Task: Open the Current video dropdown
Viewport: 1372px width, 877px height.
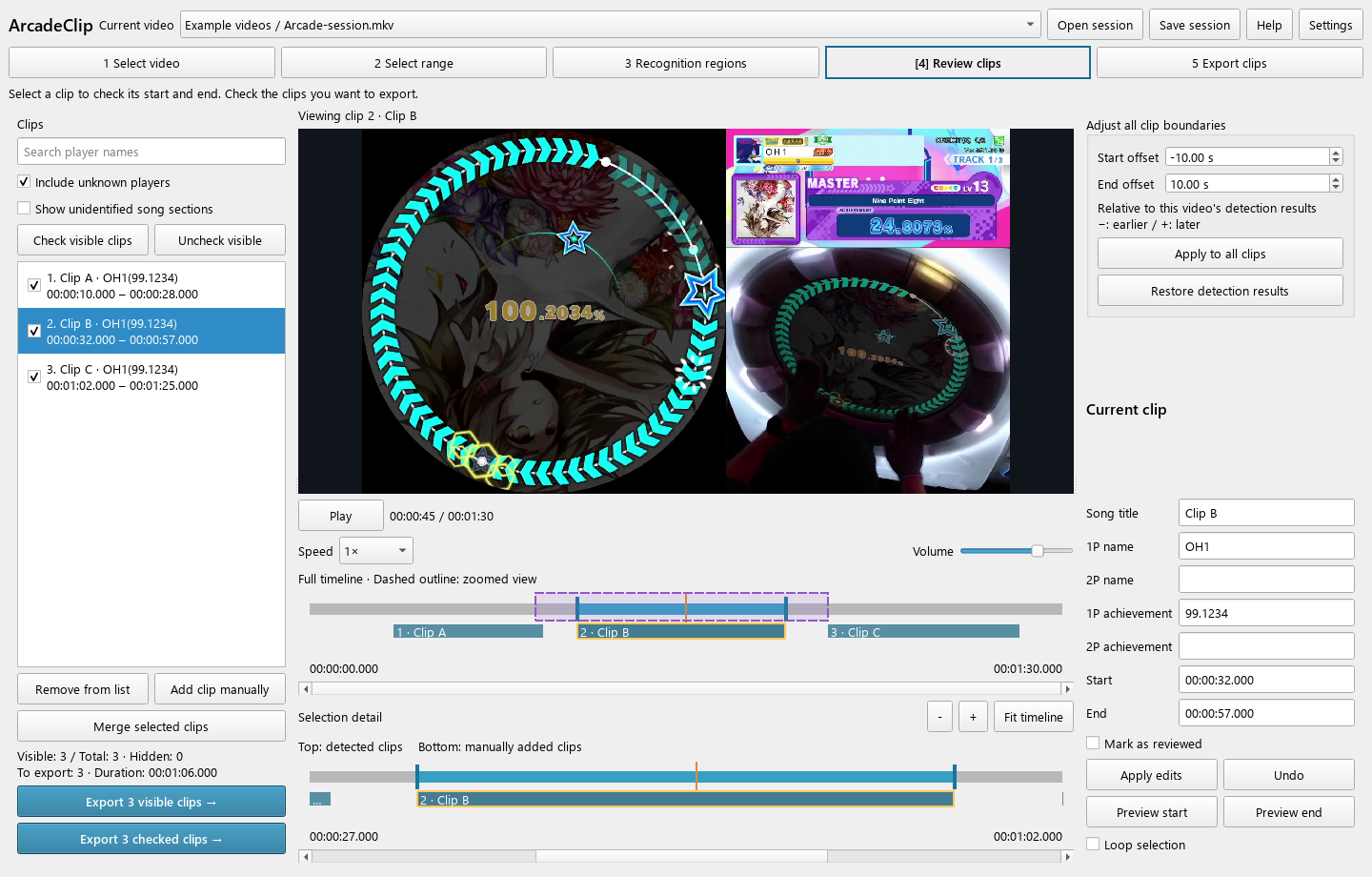Action: click(610, 25)
